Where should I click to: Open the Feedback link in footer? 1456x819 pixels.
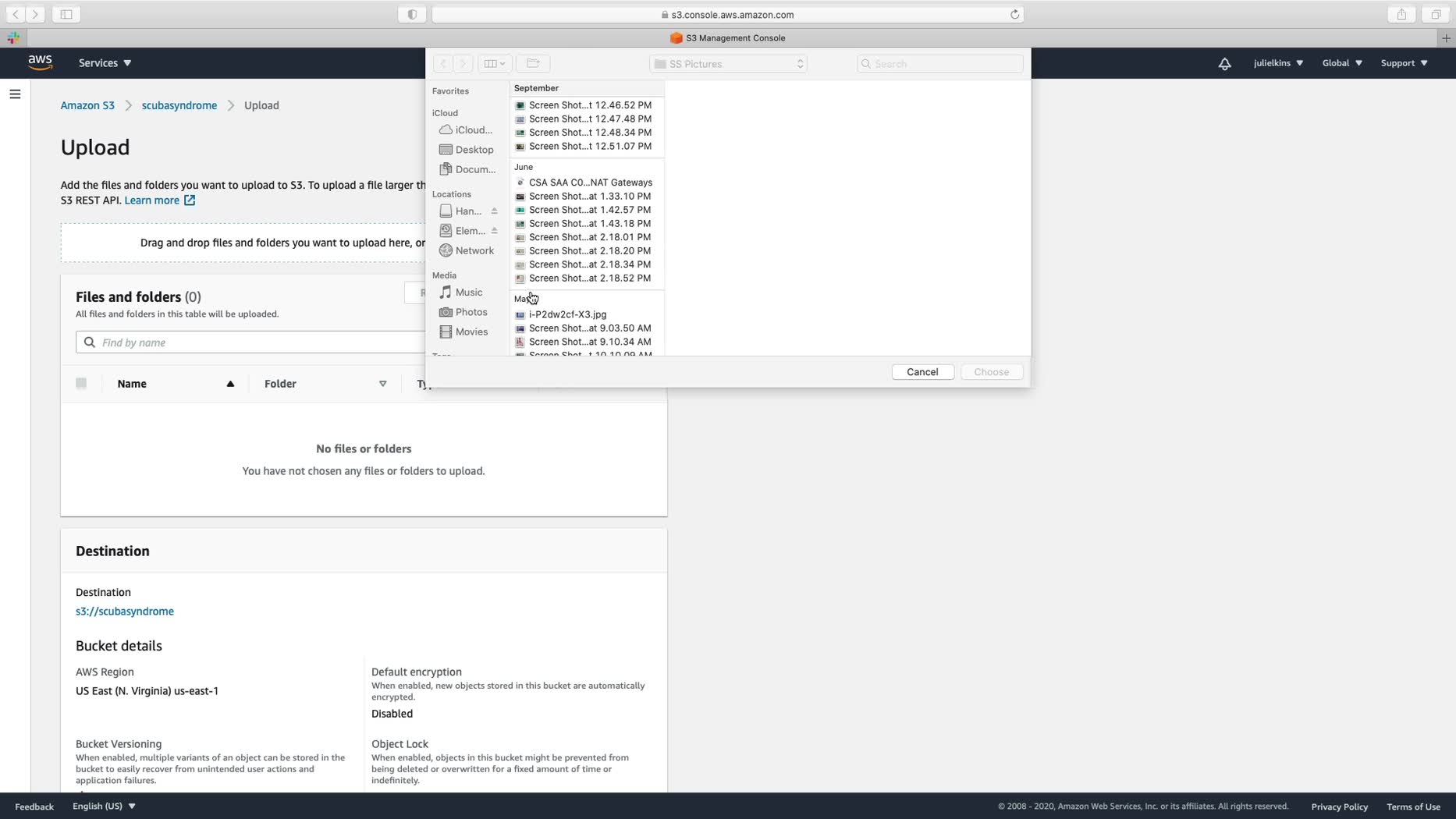click(34, 807)
